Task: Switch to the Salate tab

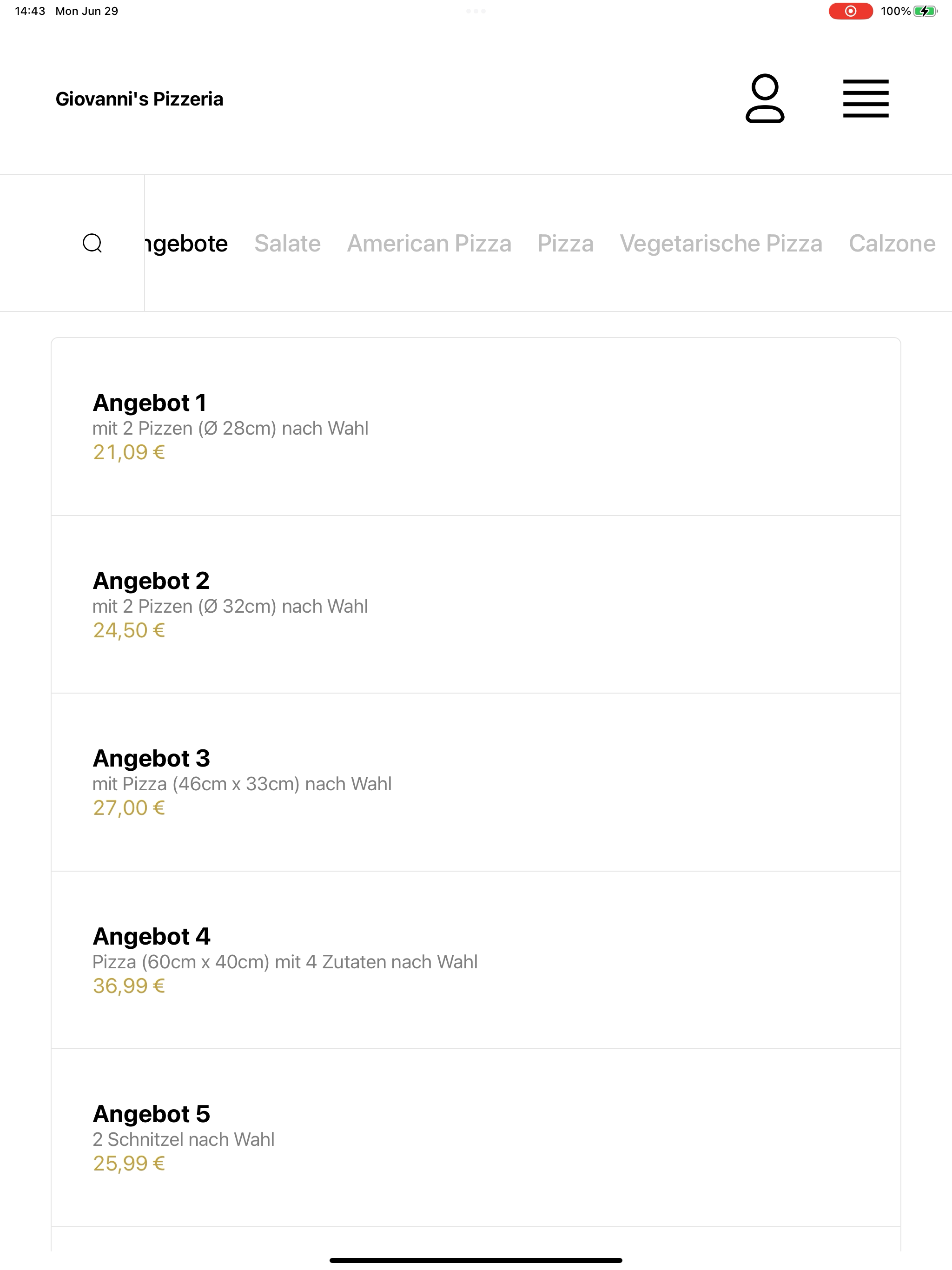Action: tap(288, 244)
